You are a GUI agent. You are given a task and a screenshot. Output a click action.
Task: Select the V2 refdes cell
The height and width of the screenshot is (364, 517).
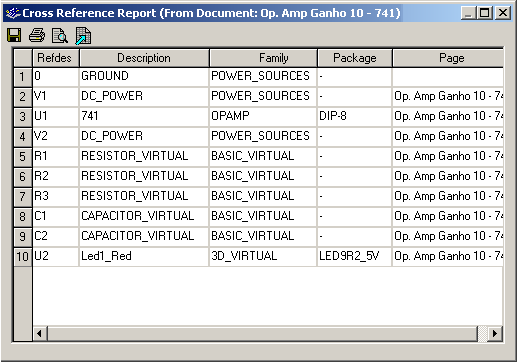pyautogui.click(x=56, y=137)
